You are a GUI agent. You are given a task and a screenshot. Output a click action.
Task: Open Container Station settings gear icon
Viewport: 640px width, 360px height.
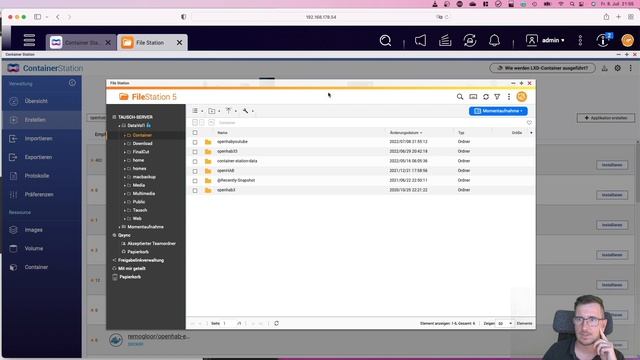[x=618, y=68]
